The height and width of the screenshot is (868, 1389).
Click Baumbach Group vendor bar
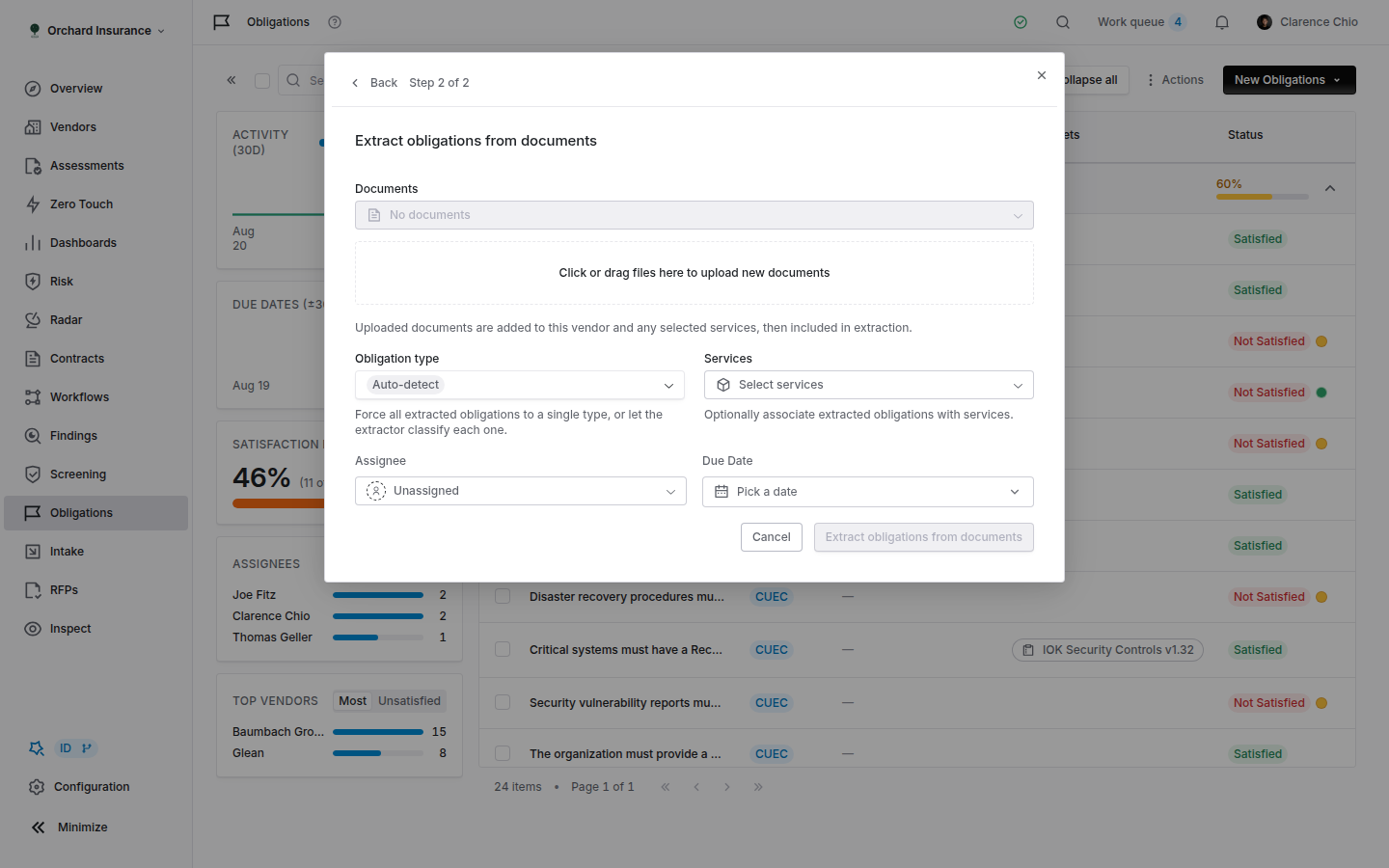(378, 732)
